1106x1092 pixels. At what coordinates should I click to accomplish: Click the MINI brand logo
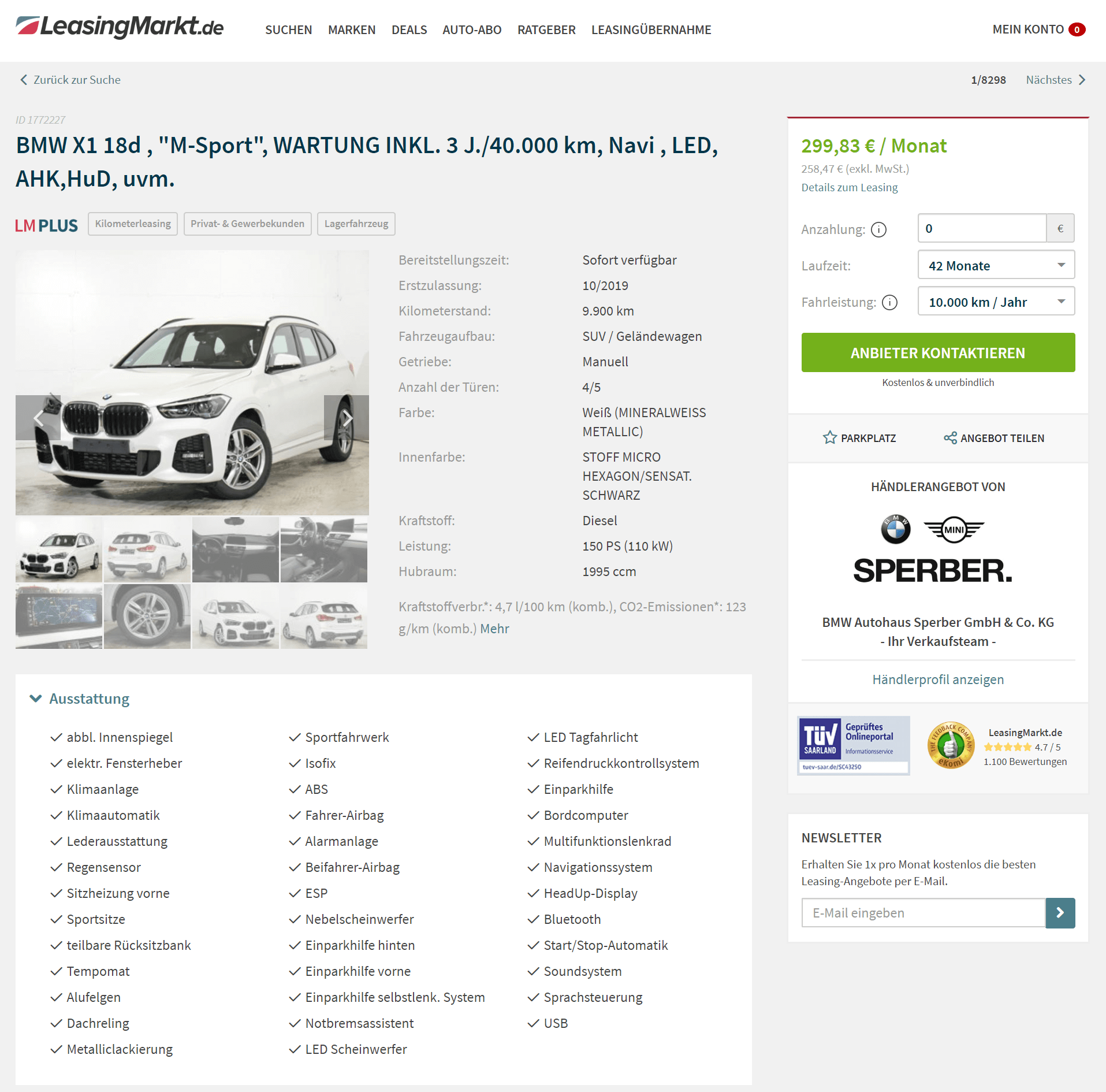coord(954,529)
